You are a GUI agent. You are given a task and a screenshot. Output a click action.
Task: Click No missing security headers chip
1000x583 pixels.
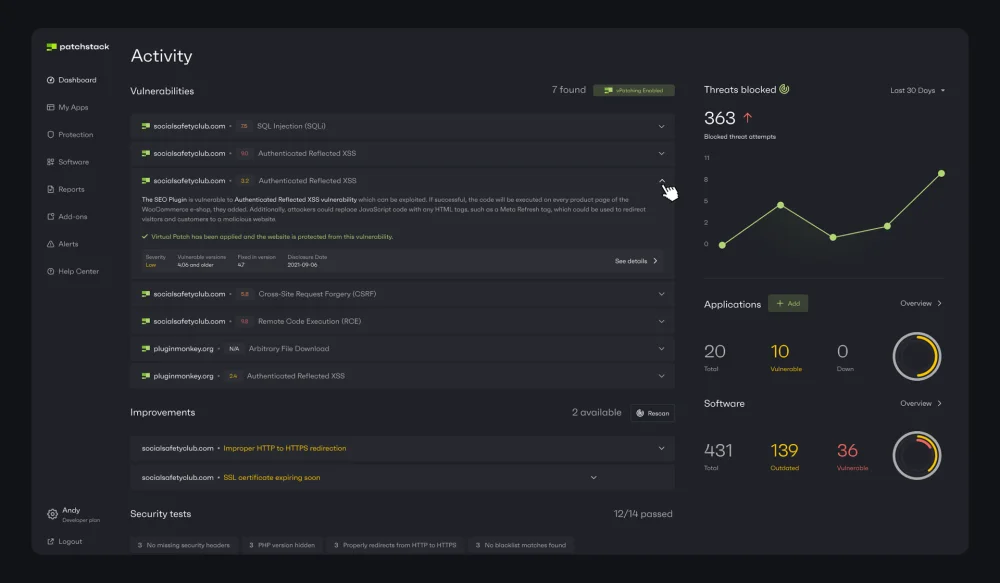(184, 545)
